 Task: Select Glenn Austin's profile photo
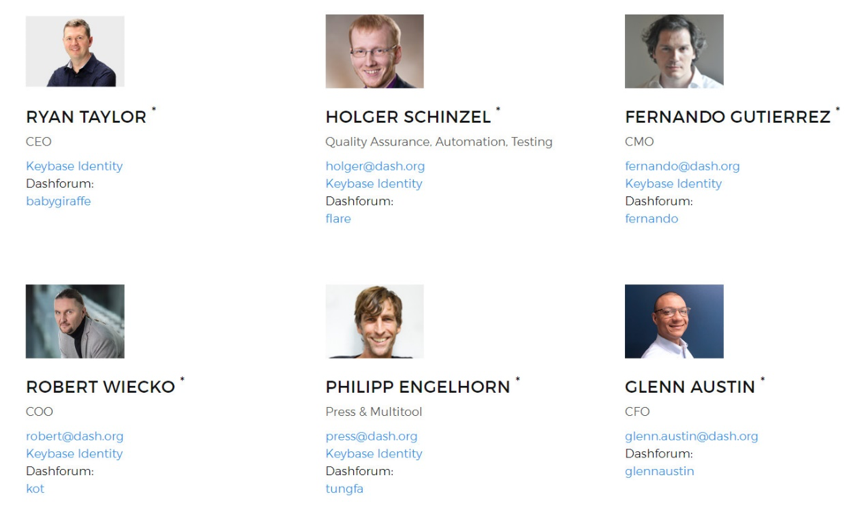pyautogui.click(x=674, y=321)
